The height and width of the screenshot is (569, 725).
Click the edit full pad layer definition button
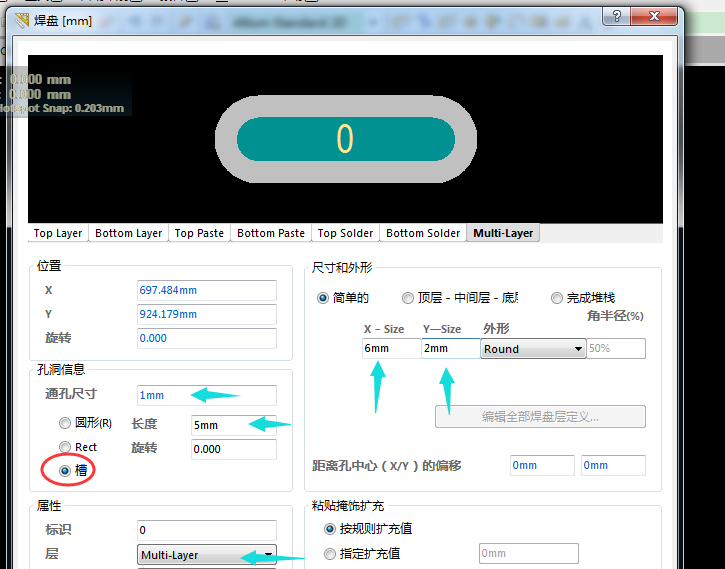coord(540,417)
